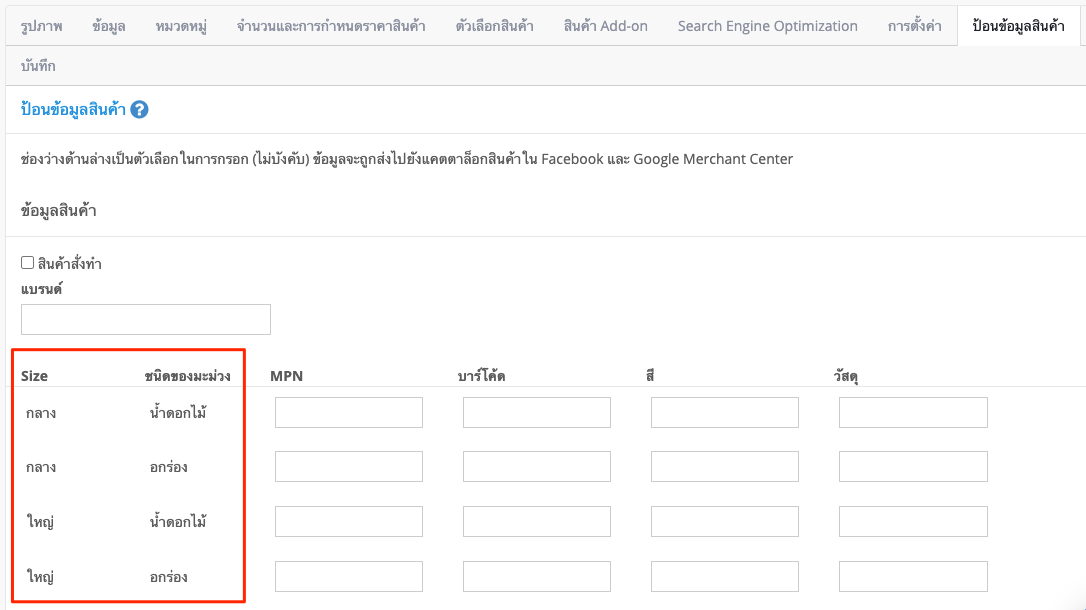The image size is (1086, 610).
Task: Click the วัสดุ column header
Action: [846, 376]
